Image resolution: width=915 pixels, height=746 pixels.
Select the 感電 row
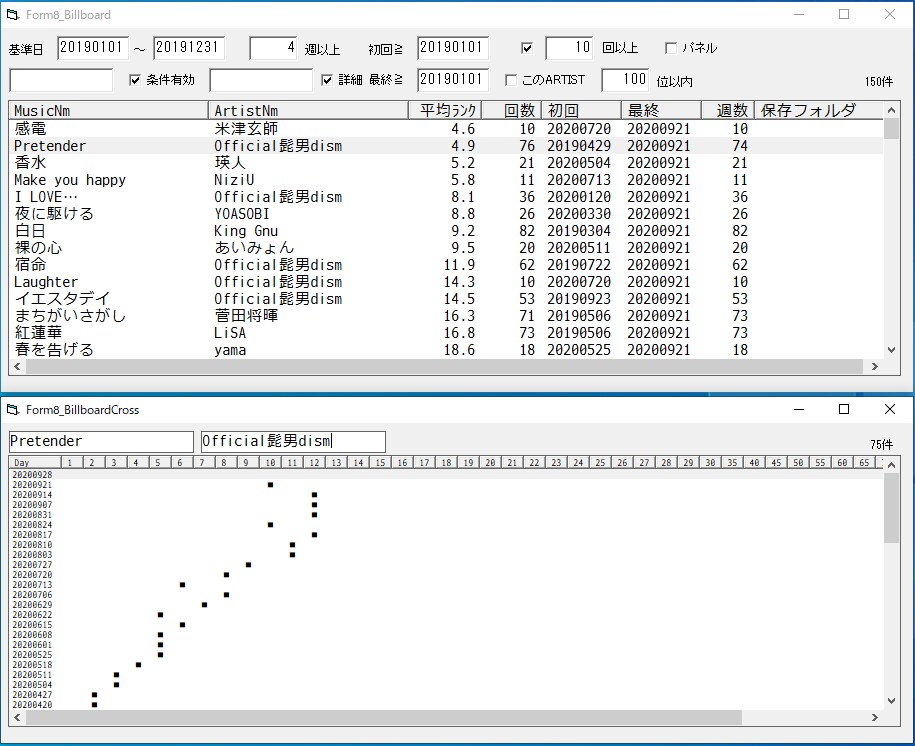coord(446,128)
